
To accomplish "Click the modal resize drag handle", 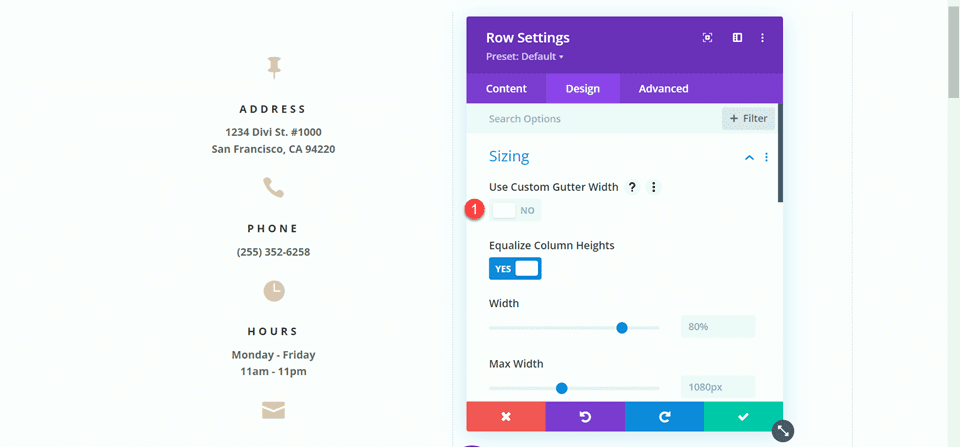I will click(784, 431).
